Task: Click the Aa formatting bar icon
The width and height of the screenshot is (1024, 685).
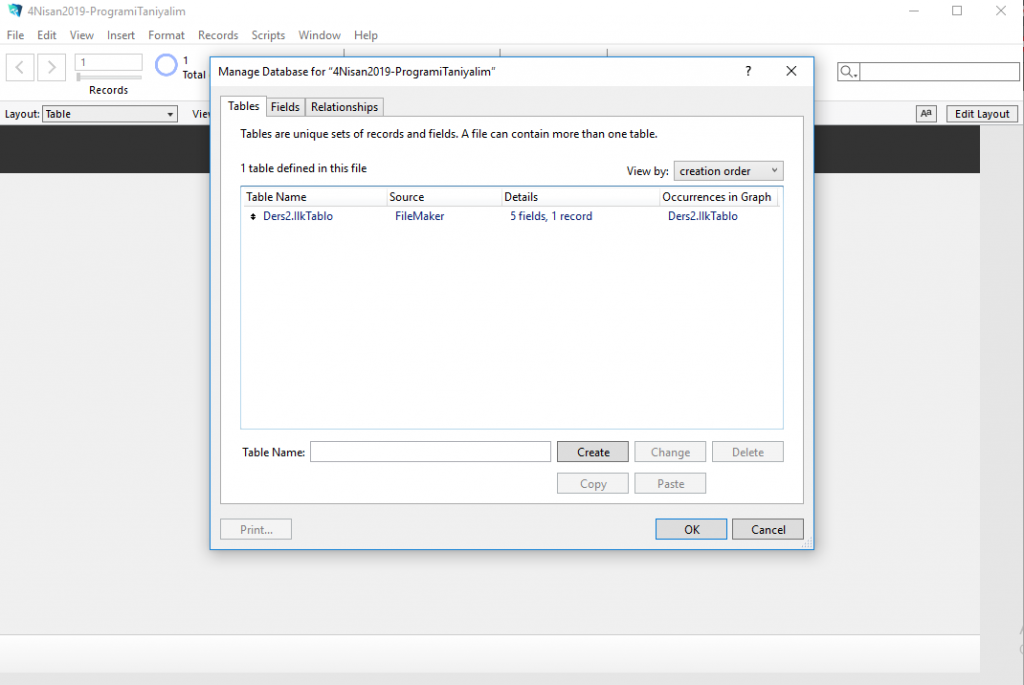Action: [926, 114]
